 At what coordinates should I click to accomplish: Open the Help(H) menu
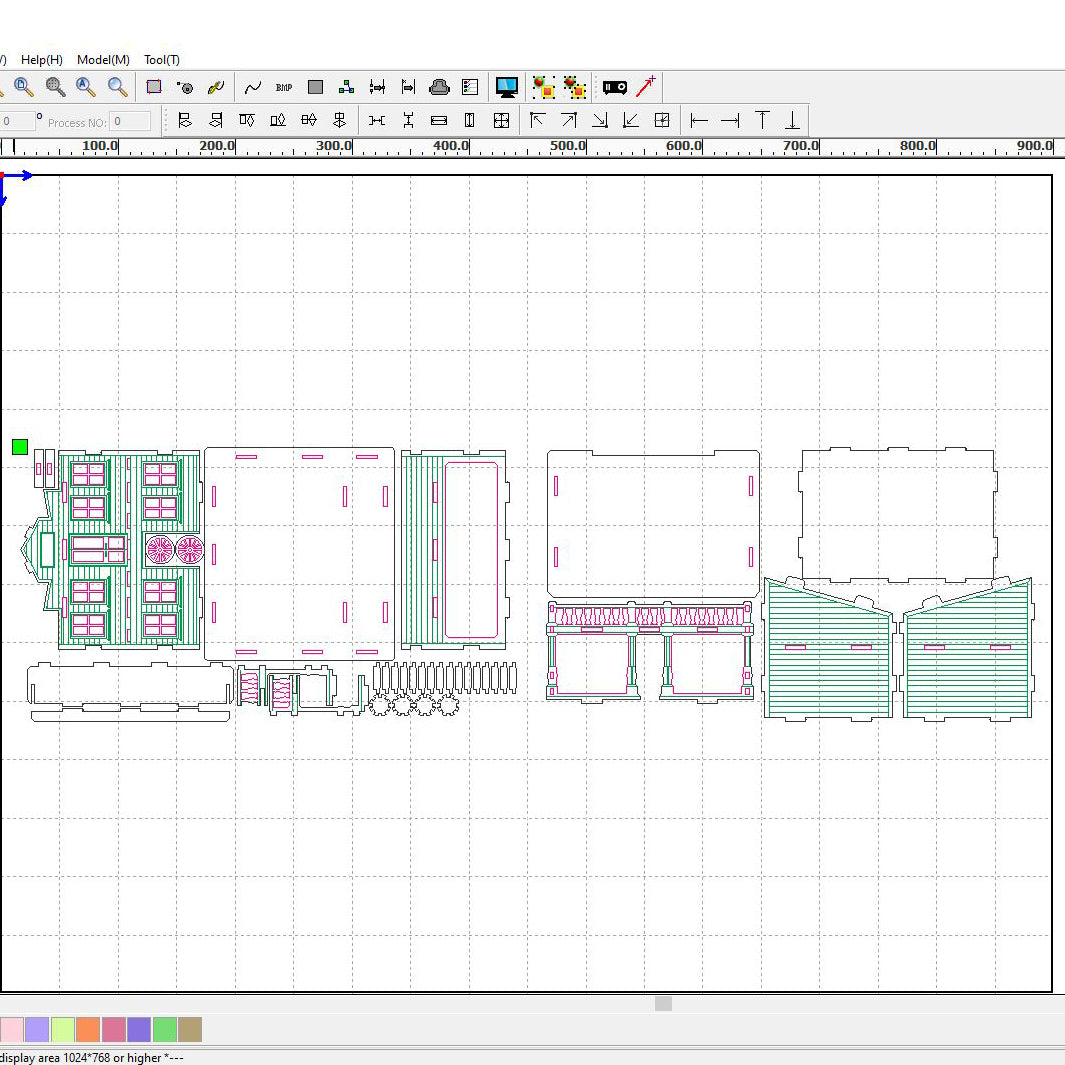[41, 59]
